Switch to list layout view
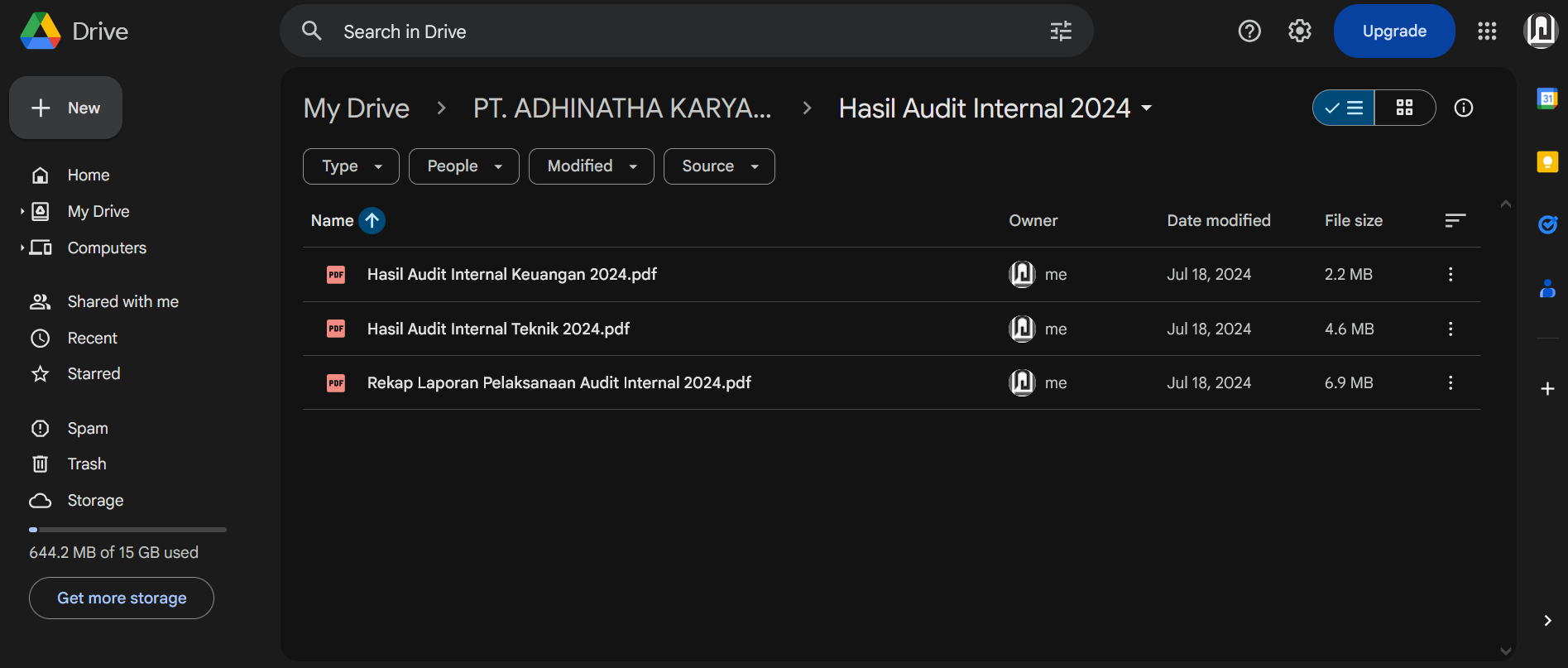1568x668 pixels. point(1344,108)
